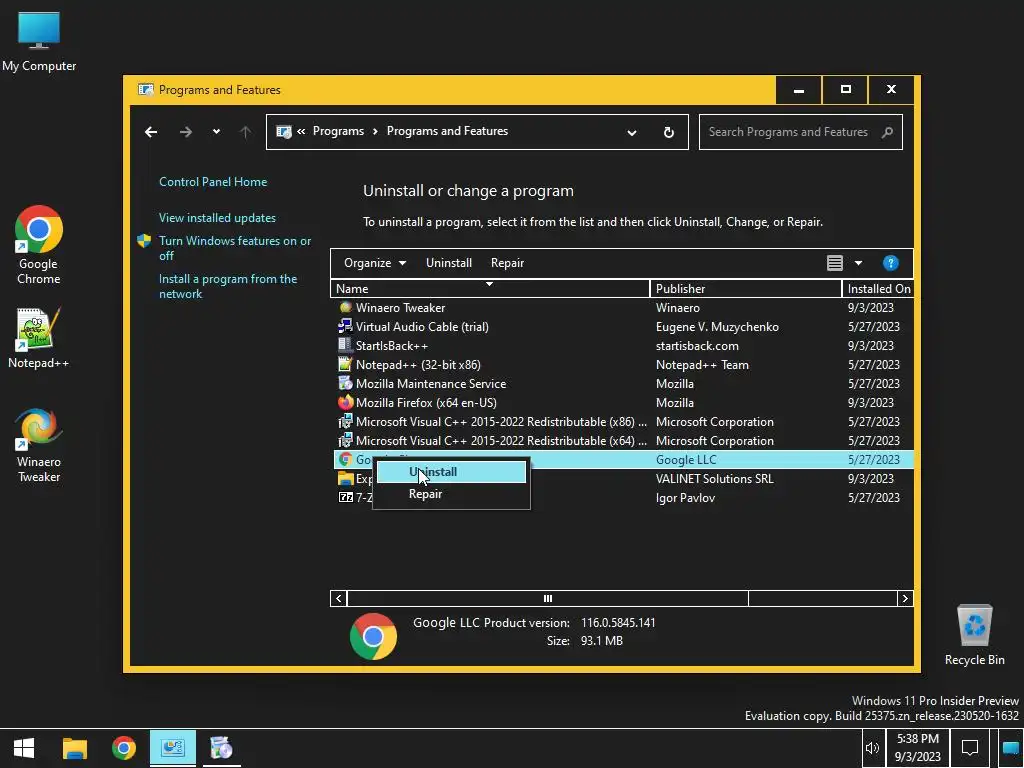
Task: Click Igor Pavlov publisher cell
Action: (x=685, y=498)
